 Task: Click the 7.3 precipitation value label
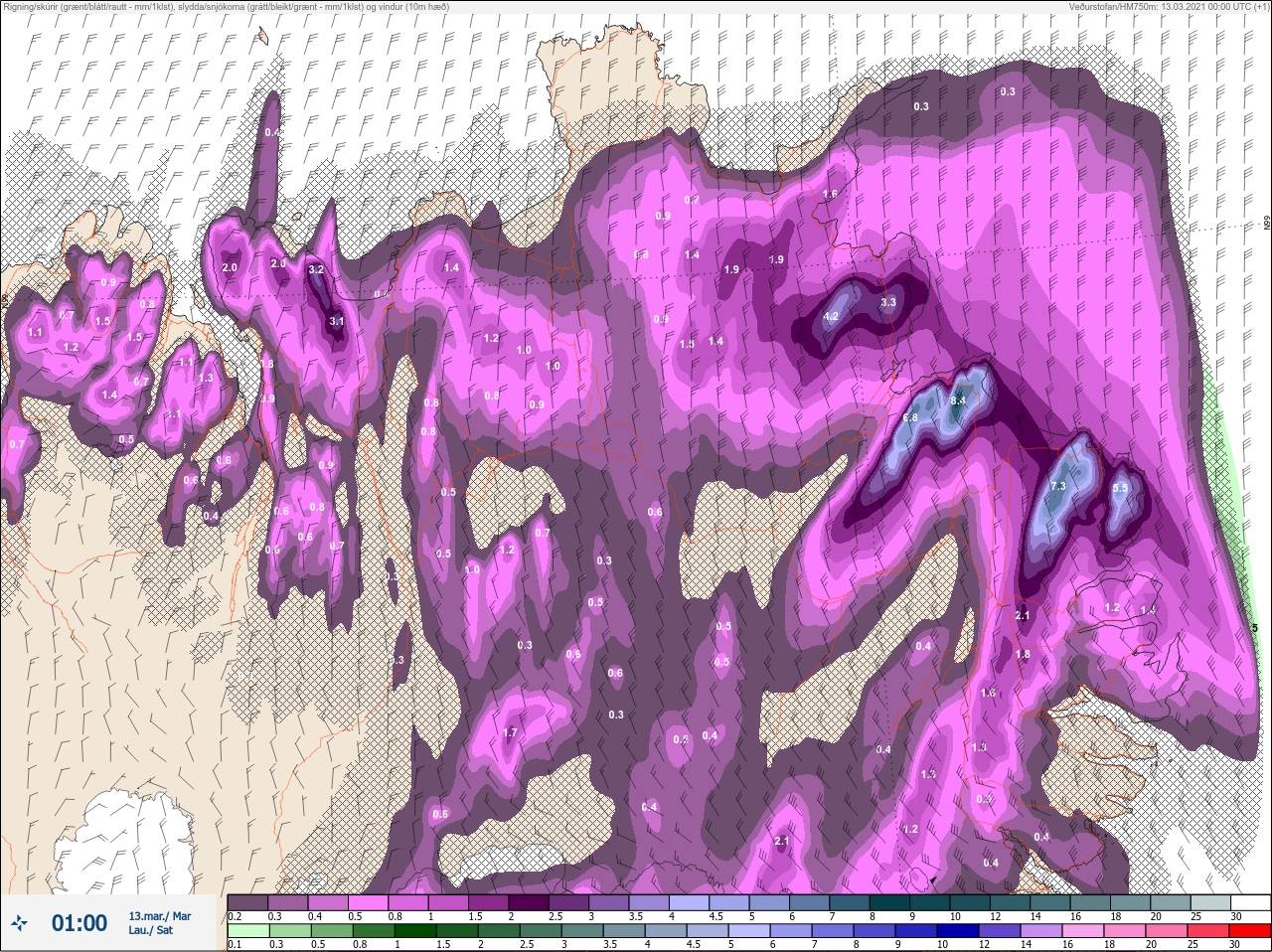click(x=1057, y=485)
